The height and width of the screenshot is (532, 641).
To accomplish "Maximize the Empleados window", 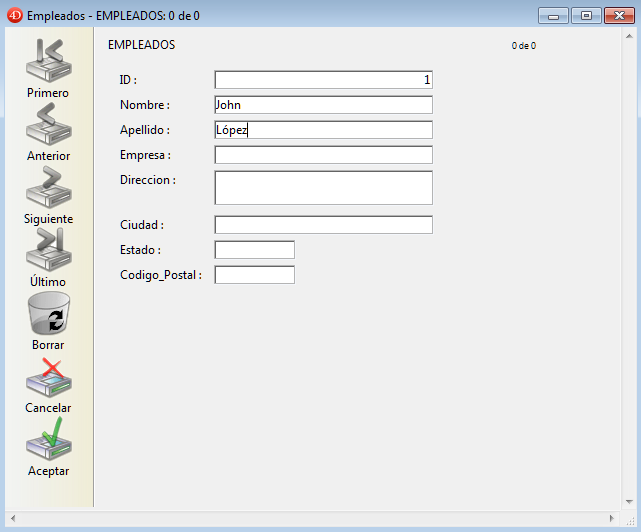I will click(586, 15).
